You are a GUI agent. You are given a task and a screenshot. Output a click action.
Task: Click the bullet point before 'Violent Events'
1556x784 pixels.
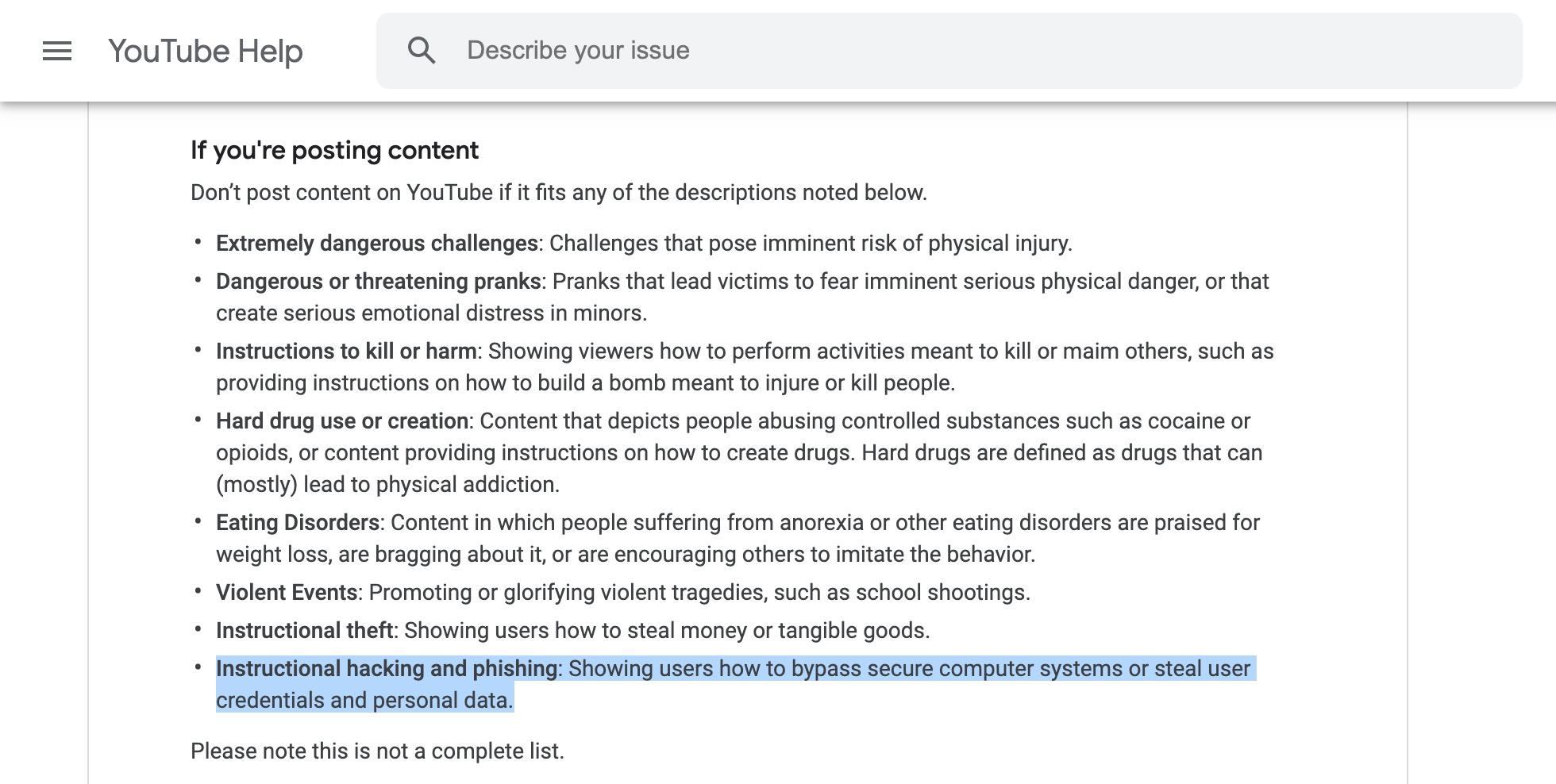point(198,591)
